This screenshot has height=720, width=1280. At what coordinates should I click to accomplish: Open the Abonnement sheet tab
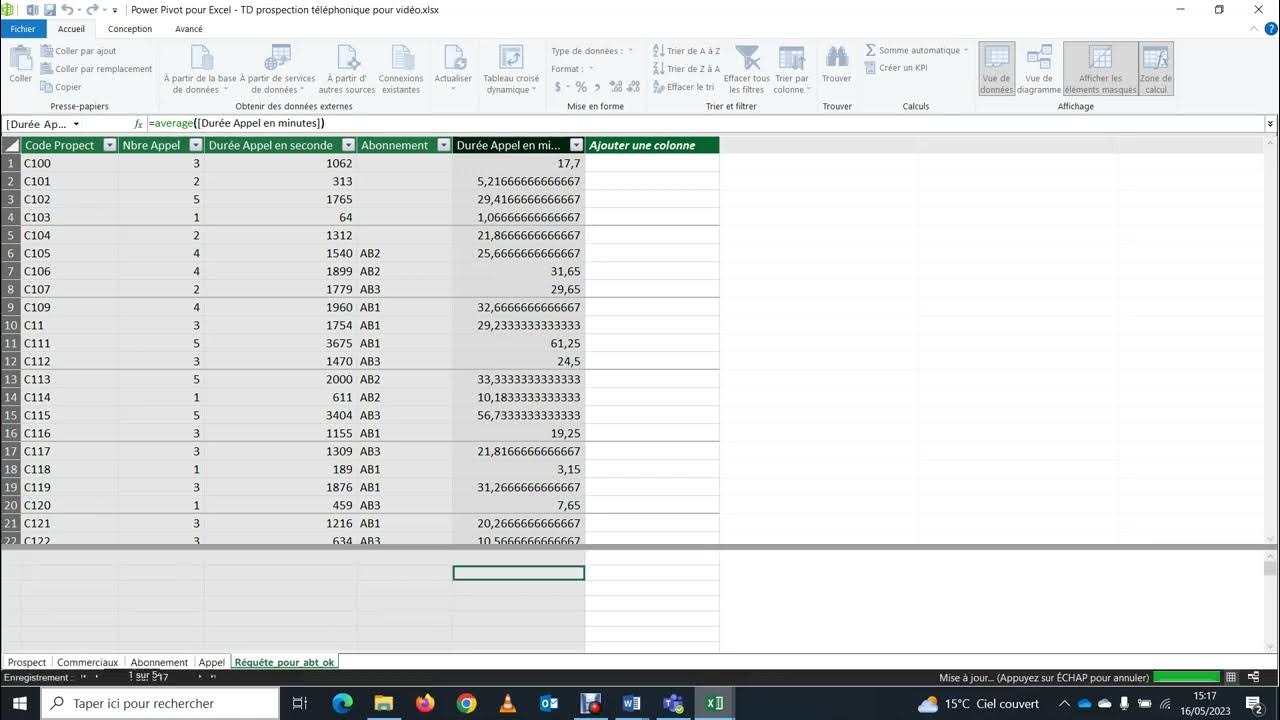click(159, 662)
